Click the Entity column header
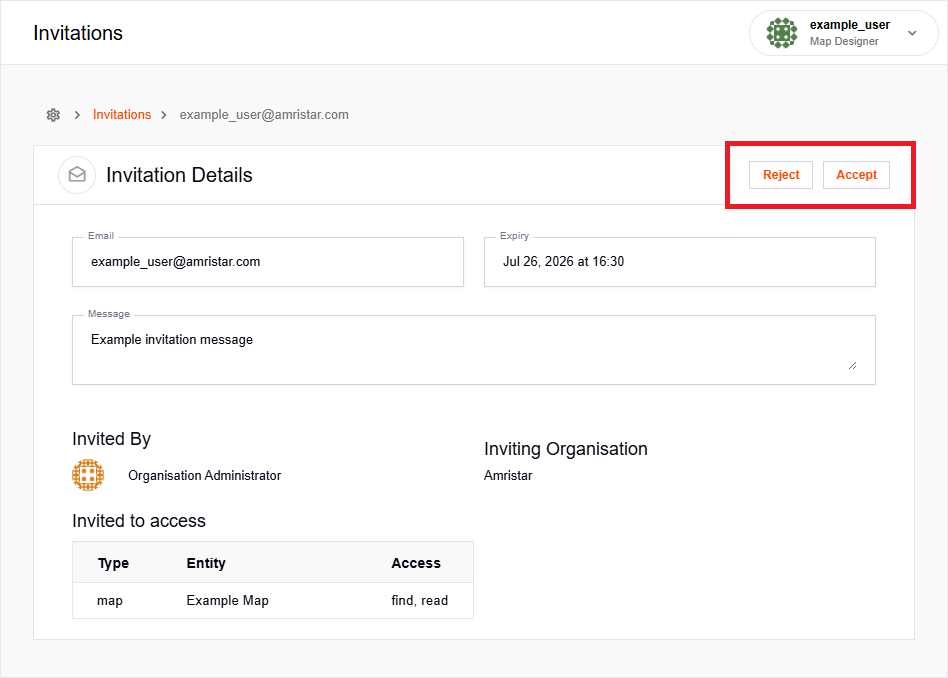This screenshot has width=948, height=678. [206, 563]
